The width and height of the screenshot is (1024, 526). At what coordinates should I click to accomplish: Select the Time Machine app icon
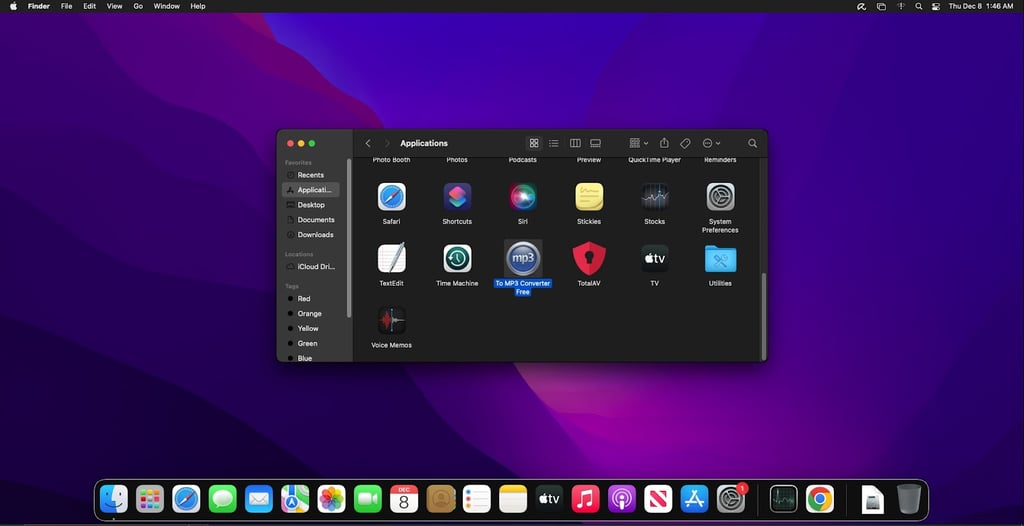[457, 258]
